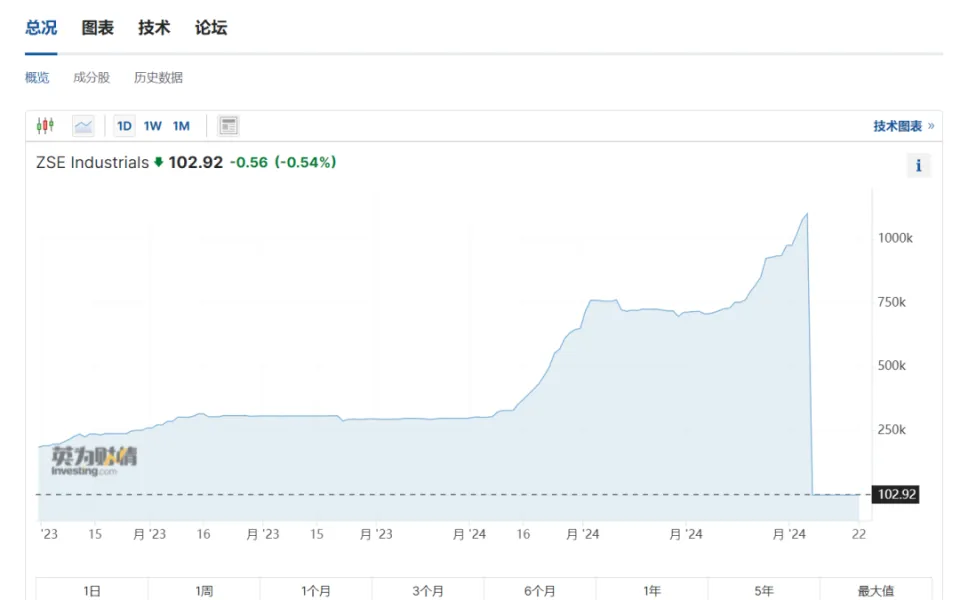The image size is (960, 600).
Task: Click the Investing.com watermark logo
Action: [x=94, y=461]
